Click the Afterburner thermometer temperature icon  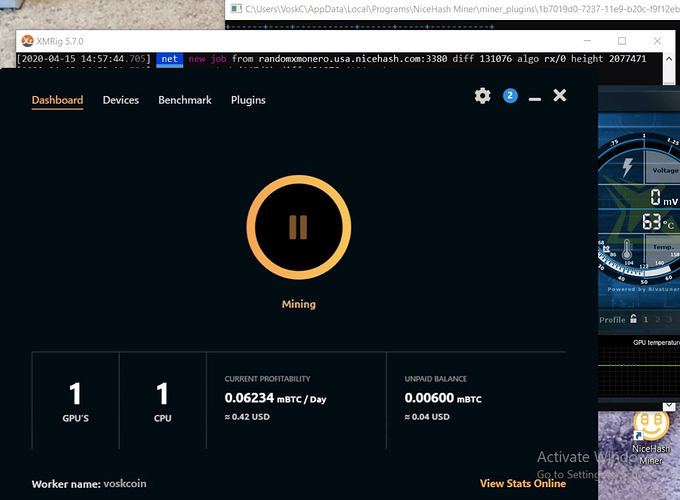tap(627, 250)
